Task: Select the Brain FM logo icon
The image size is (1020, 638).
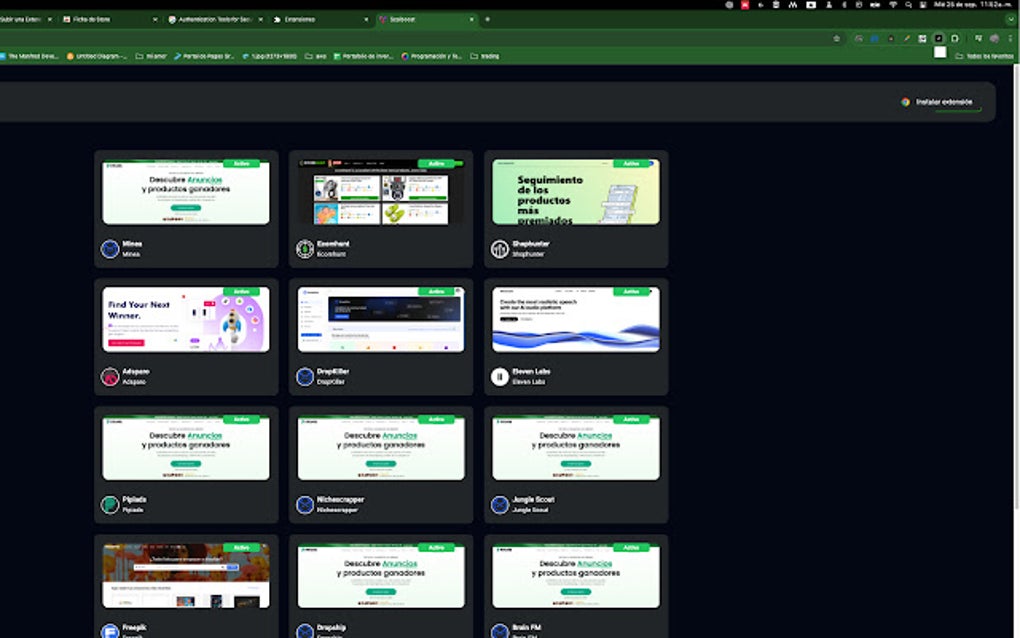Action: coord(501,631)
